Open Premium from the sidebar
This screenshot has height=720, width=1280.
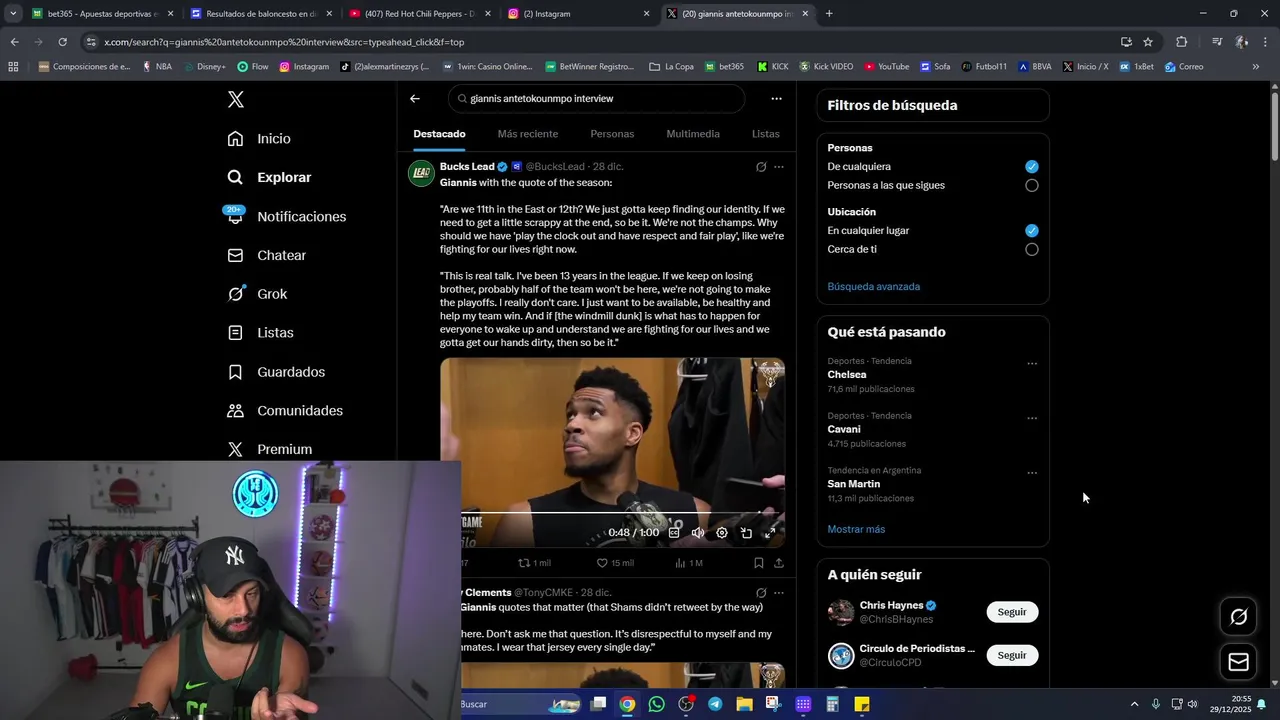coord(269,450)
